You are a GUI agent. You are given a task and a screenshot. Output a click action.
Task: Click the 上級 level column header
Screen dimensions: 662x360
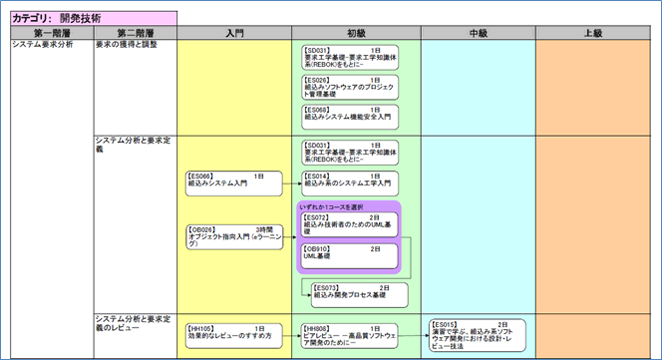(x=593, y=33)
